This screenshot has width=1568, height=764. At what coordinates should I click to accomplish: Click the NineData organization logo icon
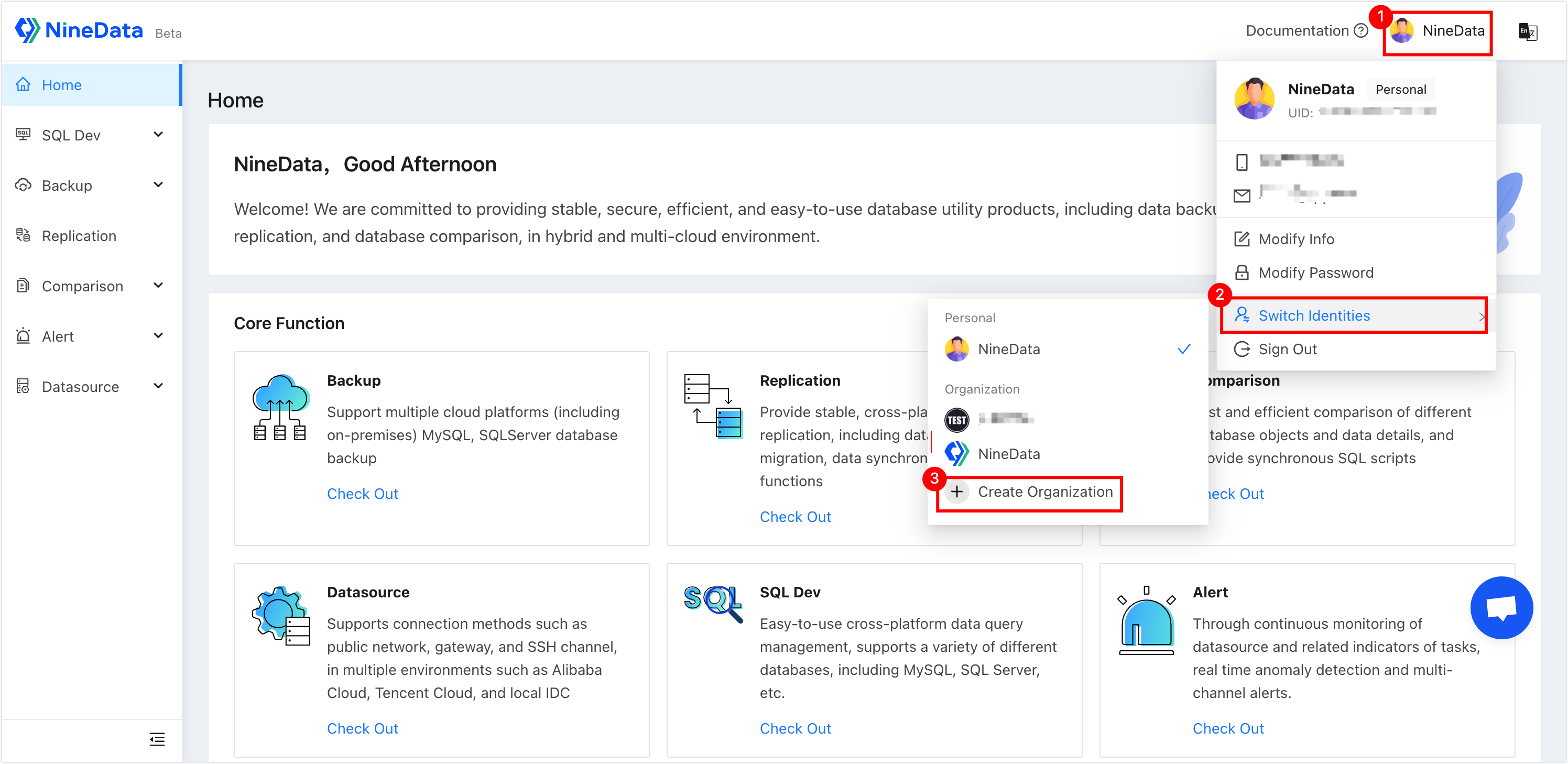[956, 454]
